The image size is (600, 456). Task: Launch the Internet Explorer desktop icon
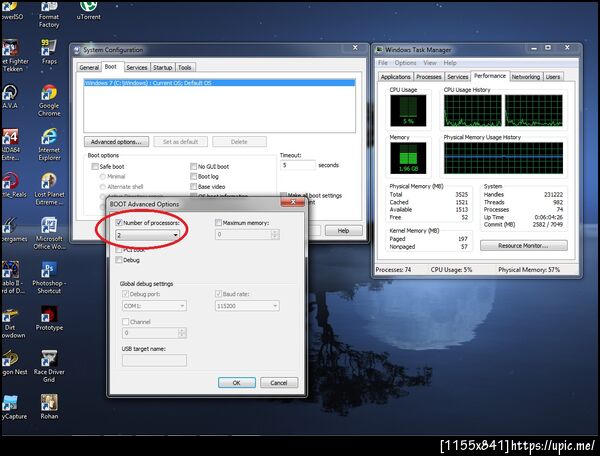pos(49,145)
